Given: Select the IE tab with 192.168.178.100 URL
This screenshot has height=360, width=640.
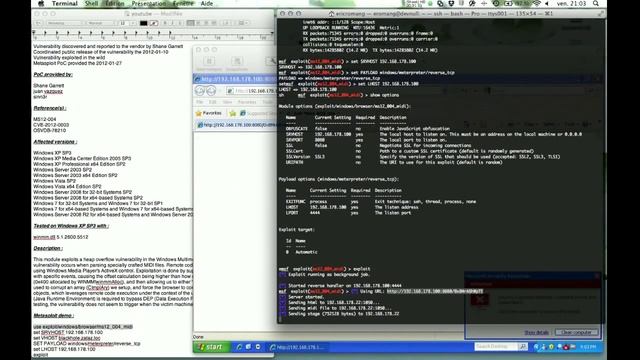Looking at the screenshot, I should [236, 125].
